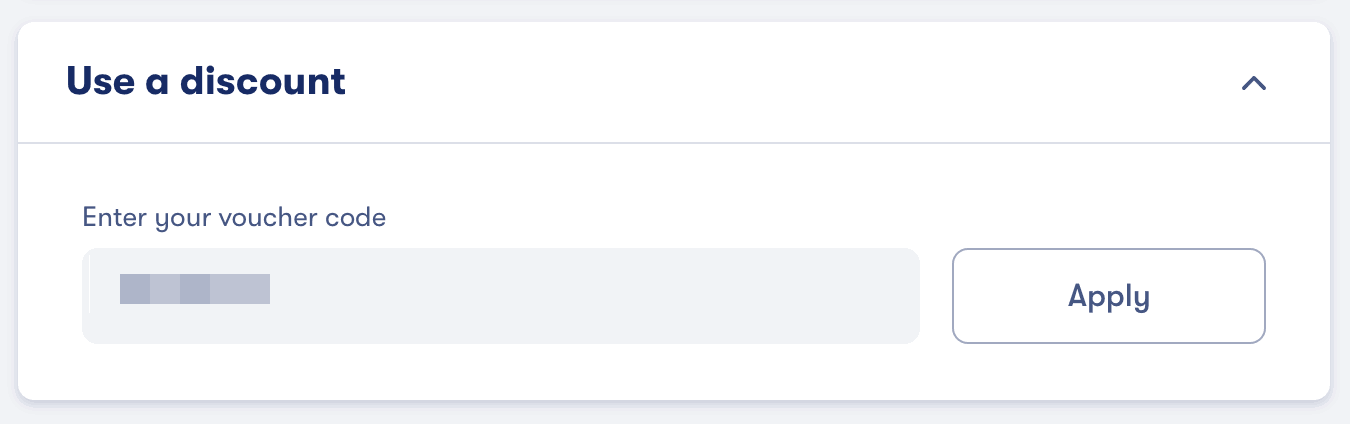Image resolution: width=1350 pixels, height=424 pixels.
Task: Click the header row of the discount card
Action: point(700,82)
